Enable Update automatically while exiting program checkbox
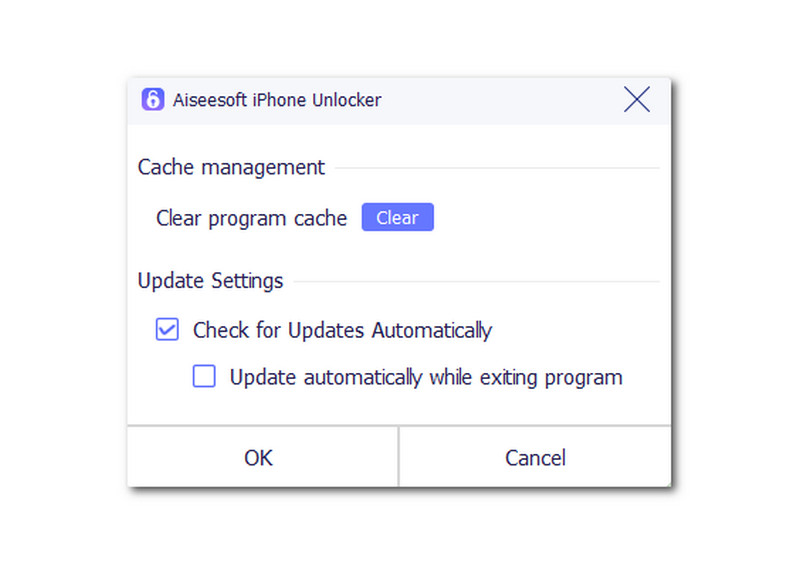800x566 pixels. [204, 377]
